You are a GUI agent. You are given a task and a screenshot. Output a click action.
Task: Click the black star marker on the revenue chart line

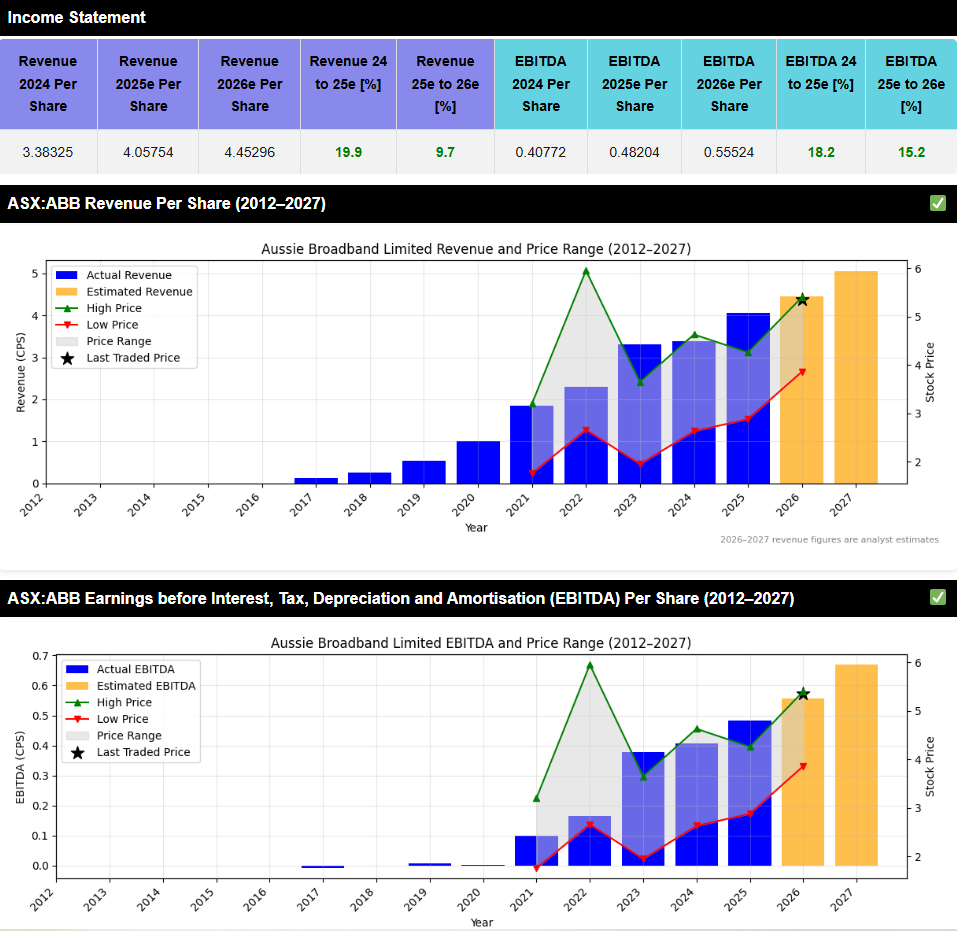click(x=802, y=299)
